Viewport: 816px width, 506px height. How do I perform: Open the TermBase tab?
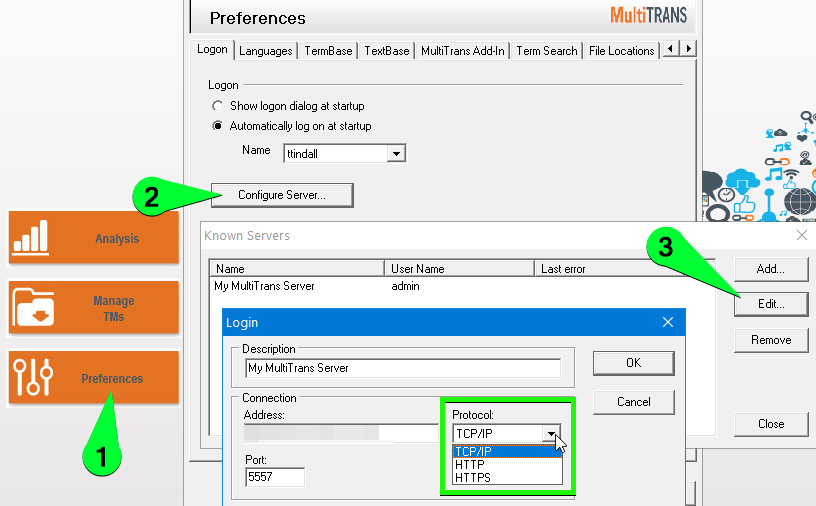(x=328, y=51)
